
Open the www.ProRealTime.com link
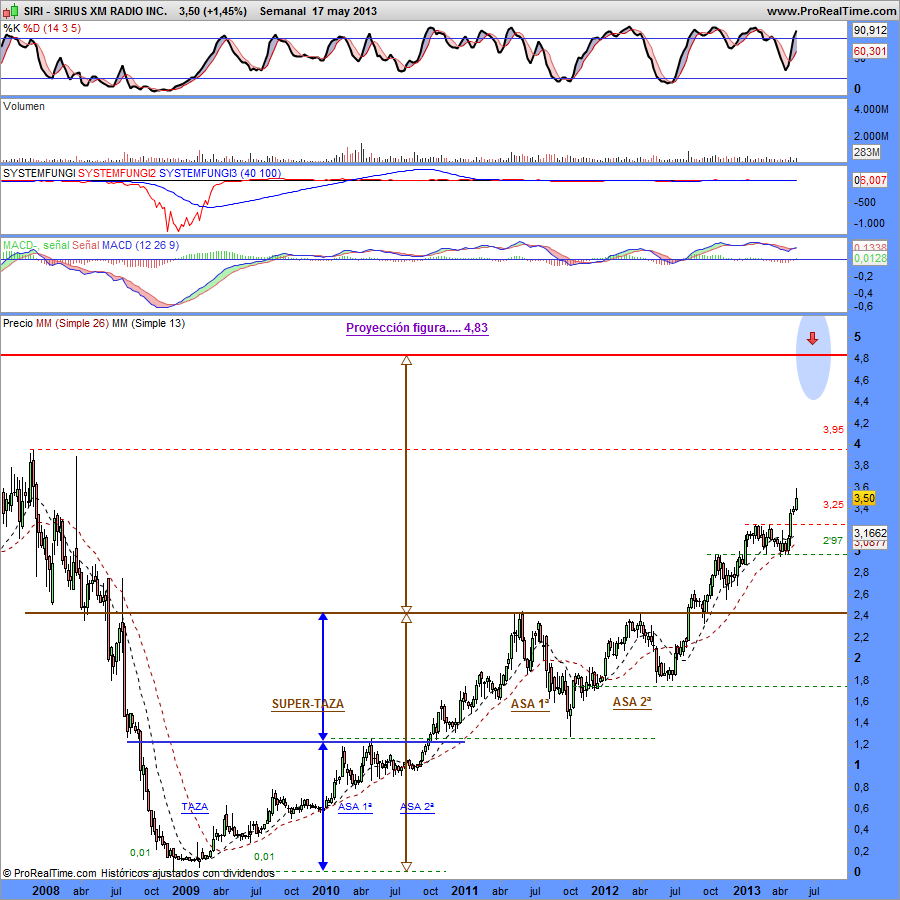831,11
